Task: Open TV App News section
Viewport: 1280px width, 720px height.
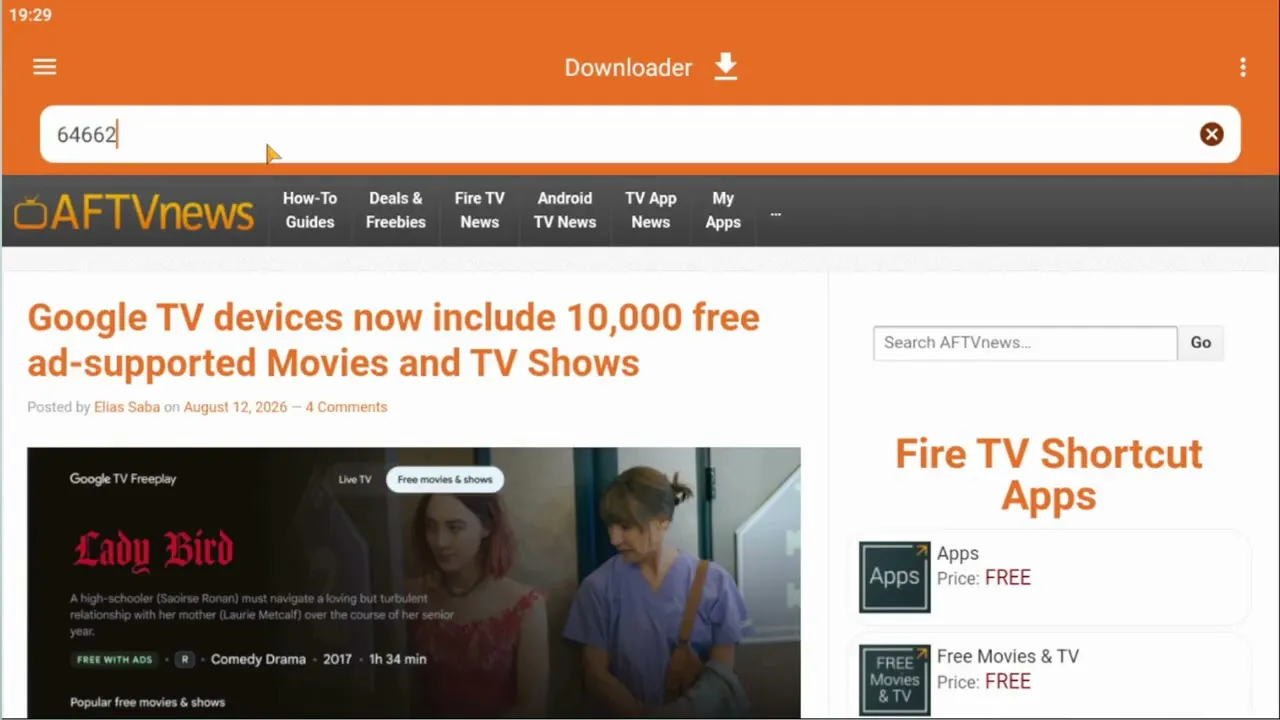Action: (x=651, y=210)
